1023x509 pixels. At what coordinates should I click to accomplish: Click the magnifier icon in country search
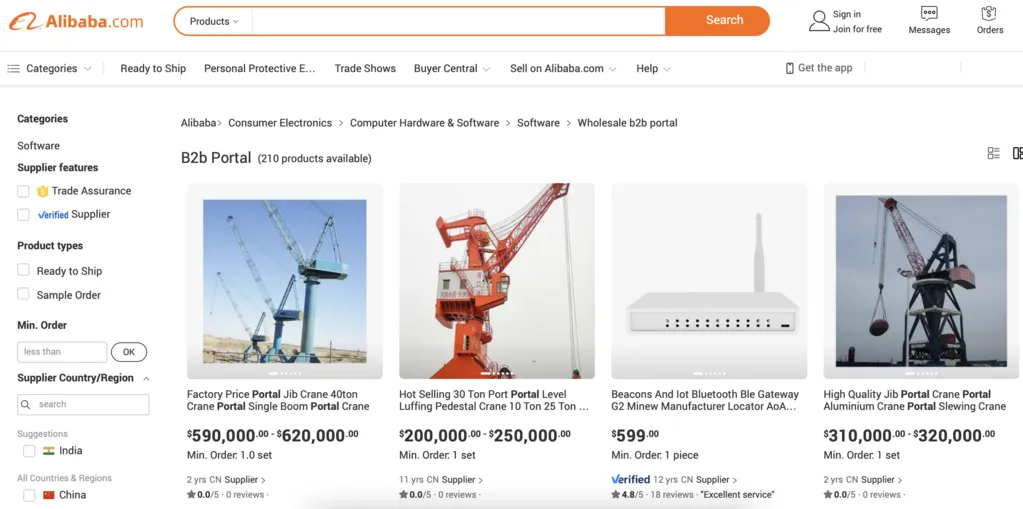(x=27, y=405)
